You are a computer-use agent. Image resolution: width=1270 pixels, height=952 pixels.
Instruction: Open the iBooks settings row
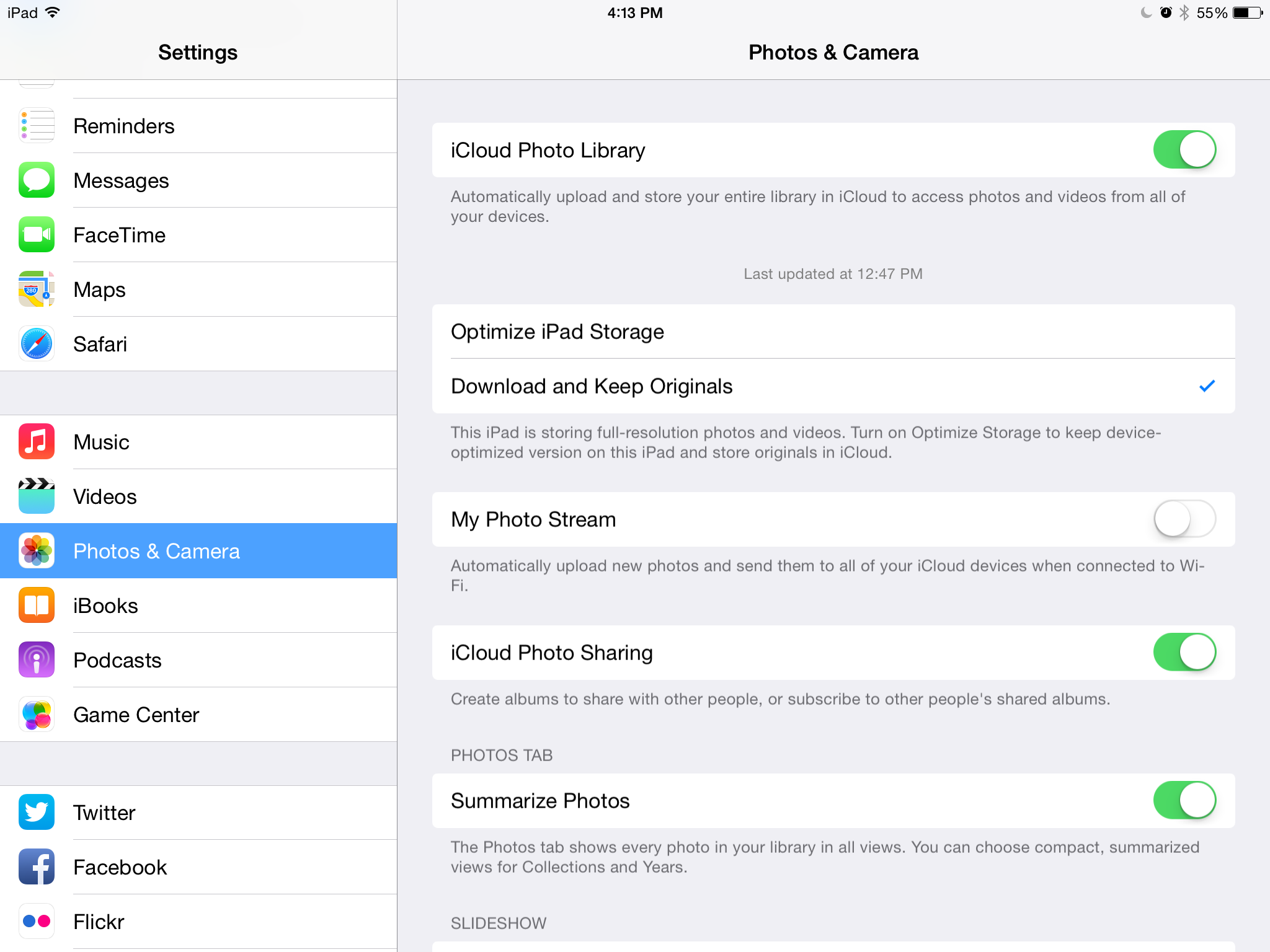click(198, 606)
